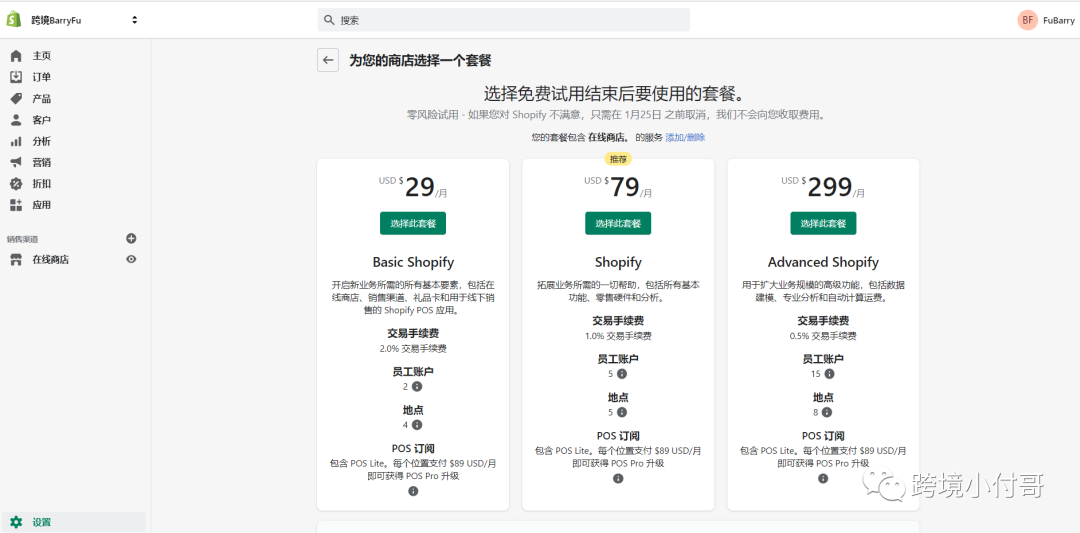The image size is (1080, 533).
Task: Click the 1.0% 交易手续费 text
Action: tap(618, 336)
